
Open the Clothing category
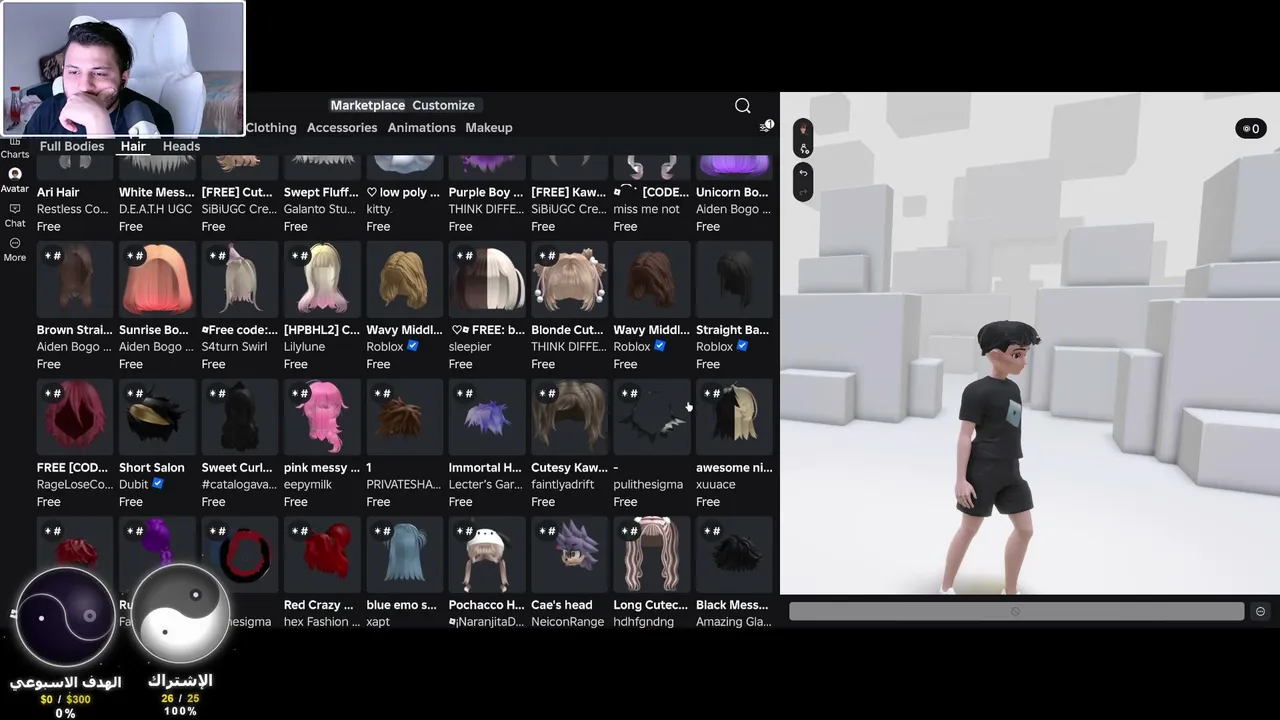point(271,128)
